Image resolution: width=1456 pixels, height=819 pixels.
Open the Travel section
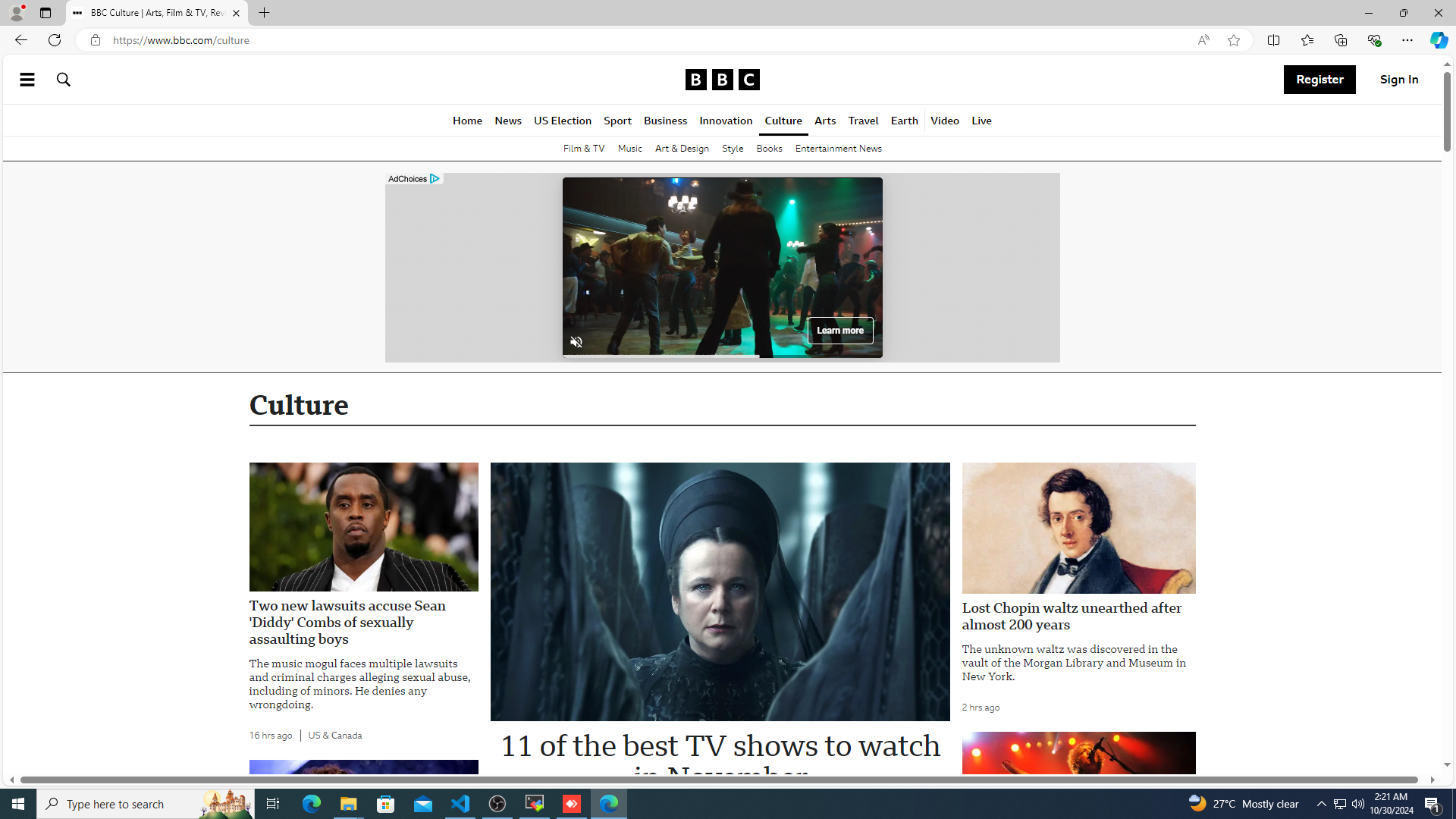[x=863, y=121]
